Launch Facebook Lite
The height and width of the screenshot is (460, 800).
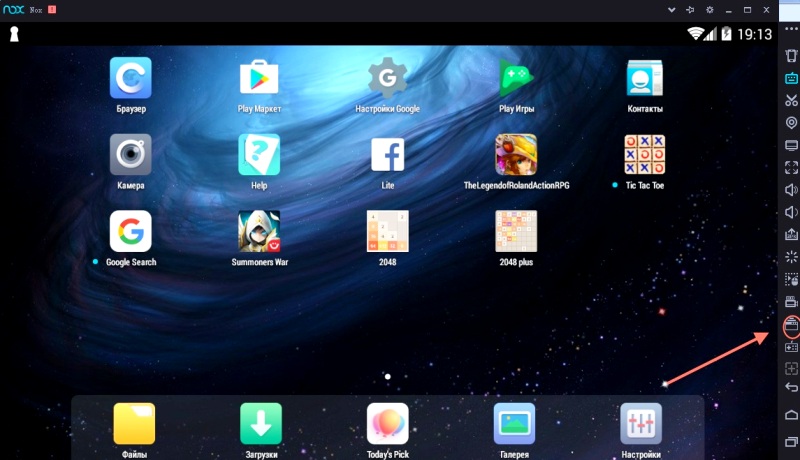(x=387, y=155)
